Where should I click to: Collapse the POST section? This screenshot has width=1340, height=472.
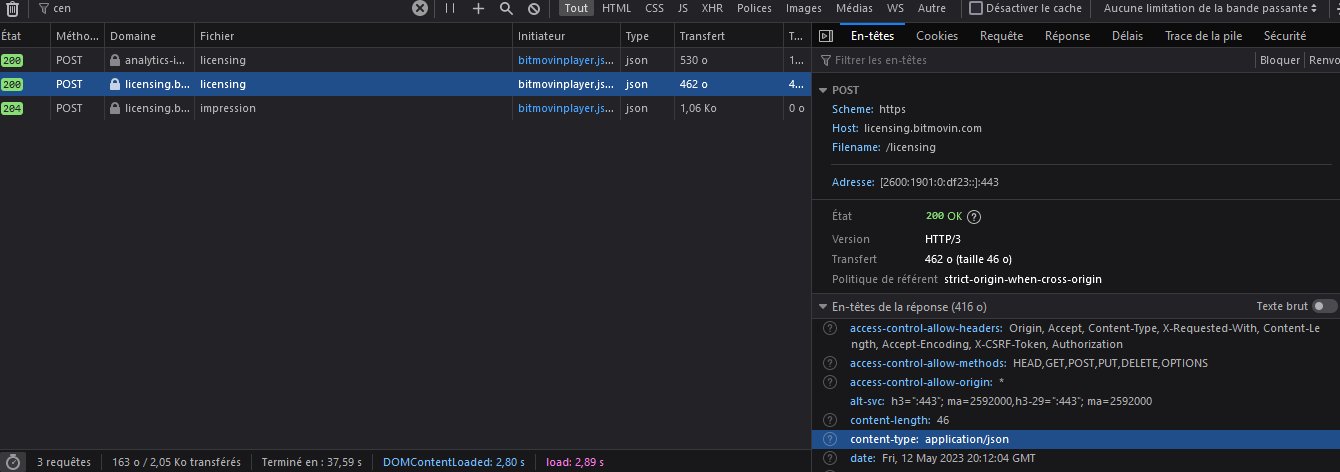pos(823,90)
